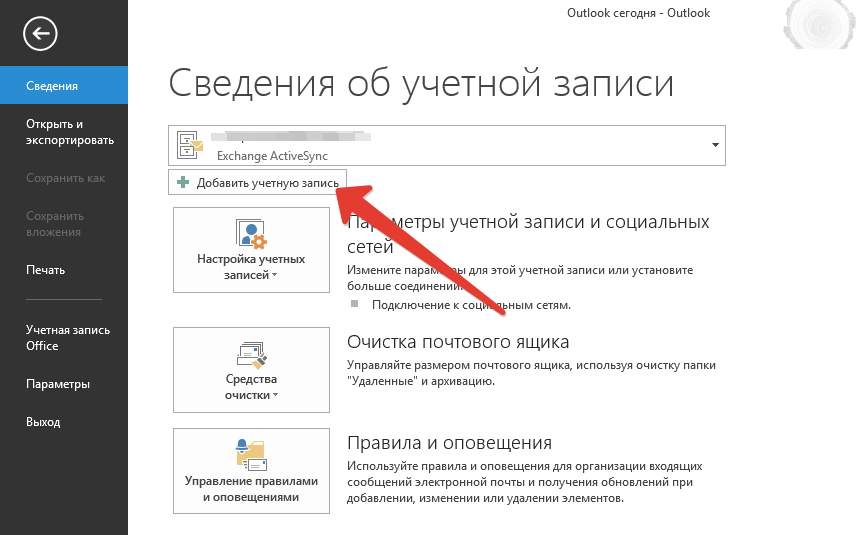Click the Exchange ActiveSync mailbox icon
The width and height of the screenshot is (861, 535).
click(x=190, y=145)
